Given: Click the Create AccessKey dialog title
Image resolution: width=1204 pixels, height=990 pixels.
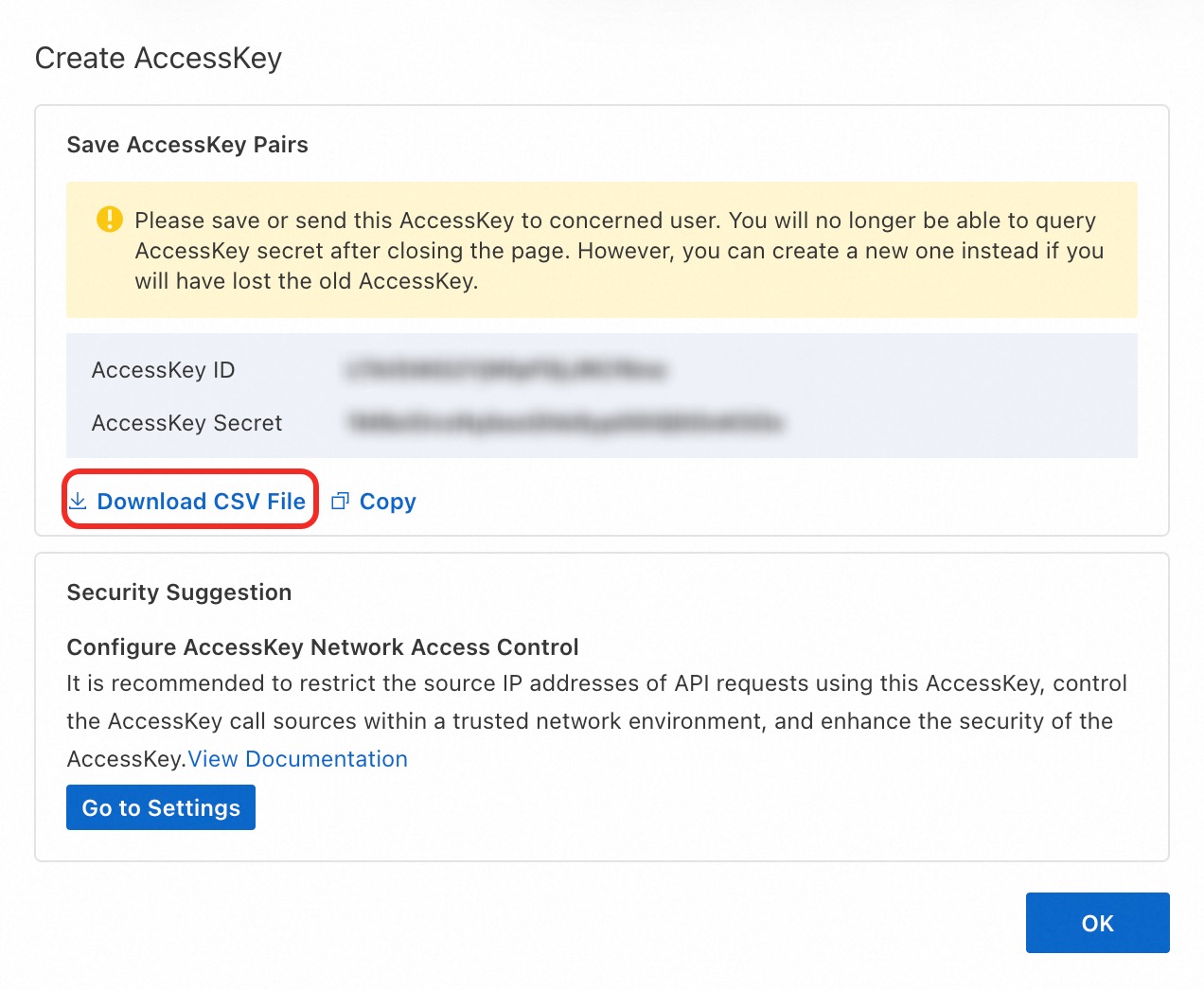Looking at the screenshot, I should [x=158, y=58].
